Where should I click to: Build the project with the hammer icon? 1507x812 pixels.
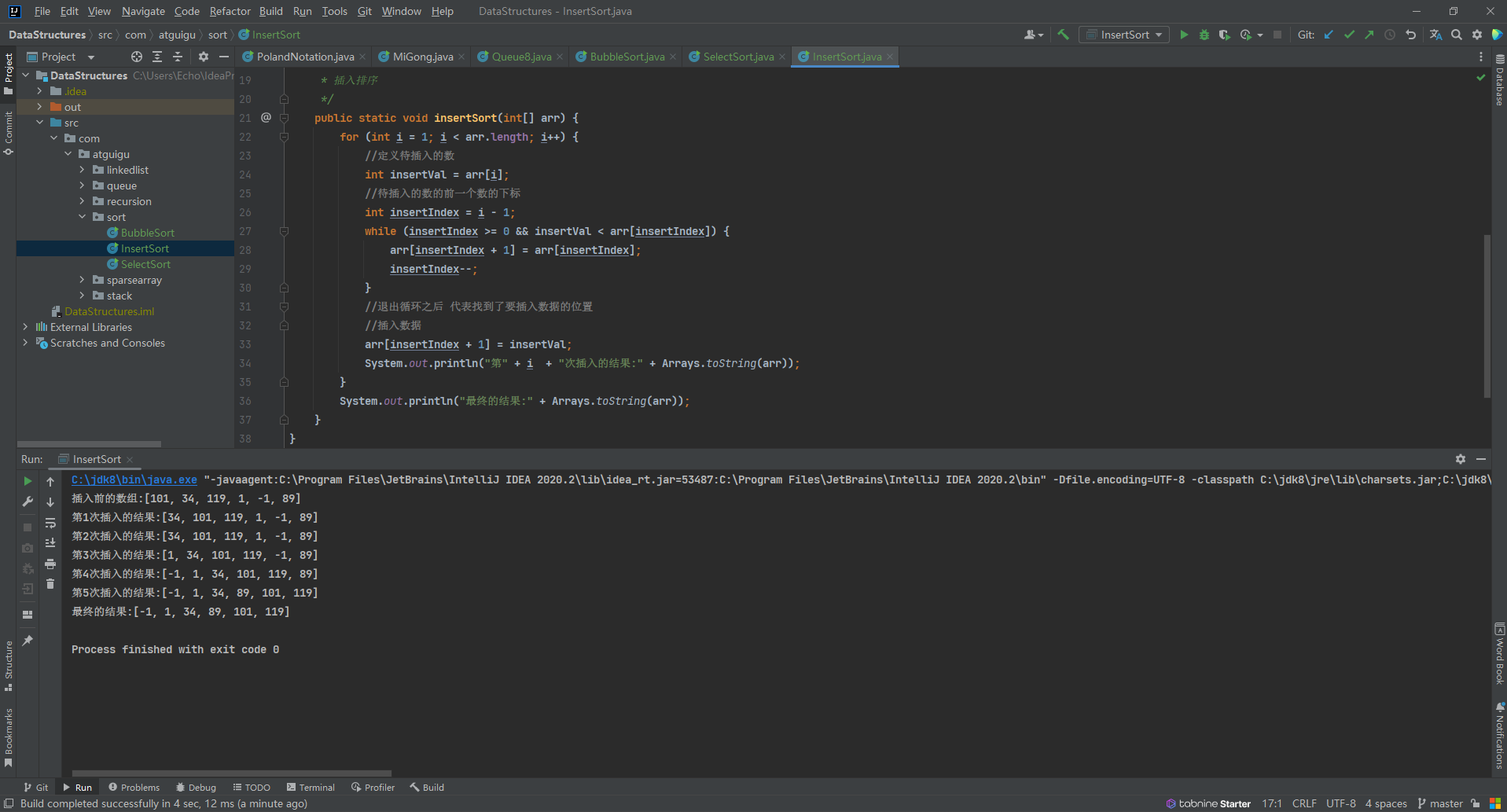(1064, 35)
